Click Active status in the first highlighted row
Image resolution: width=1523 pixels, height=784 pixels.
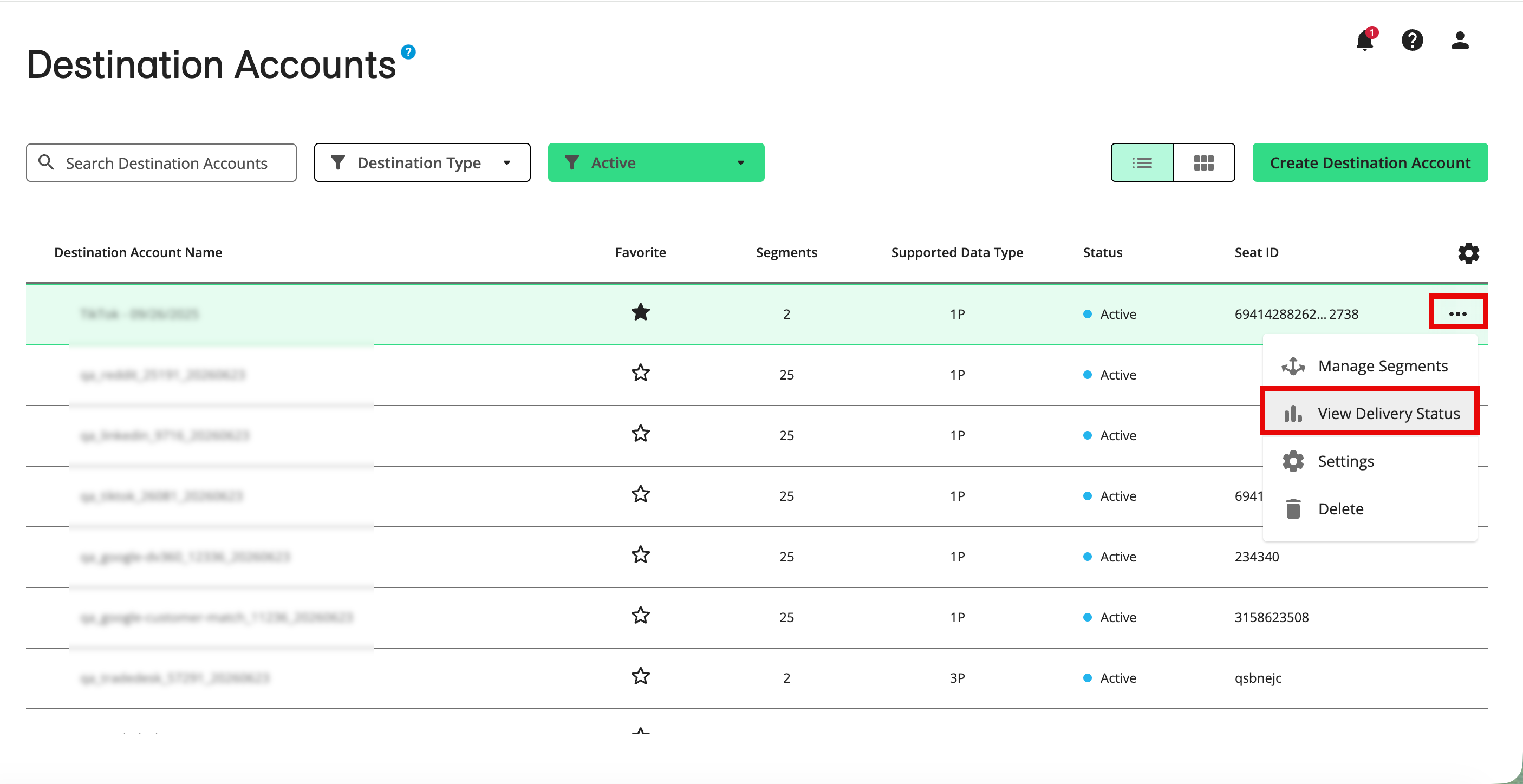click(x=1109, y=314)
